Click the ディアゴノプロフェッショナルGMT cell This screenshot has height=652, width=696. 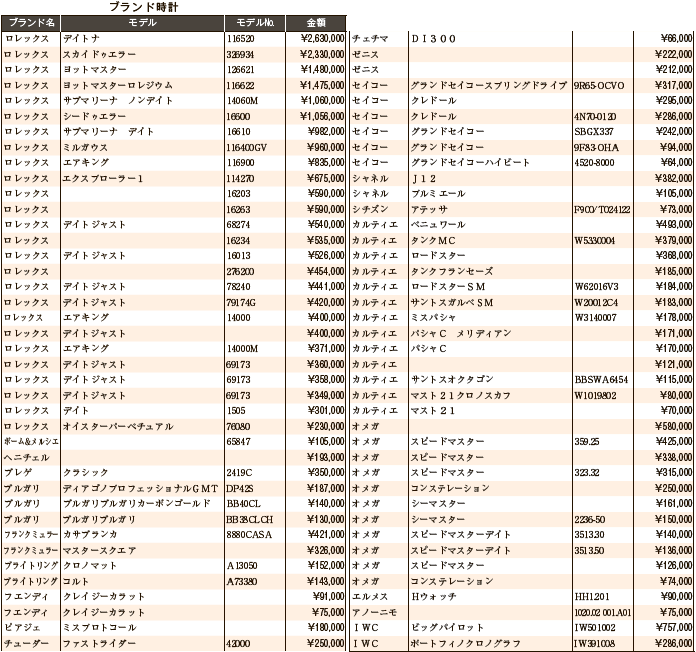[140, 488]
